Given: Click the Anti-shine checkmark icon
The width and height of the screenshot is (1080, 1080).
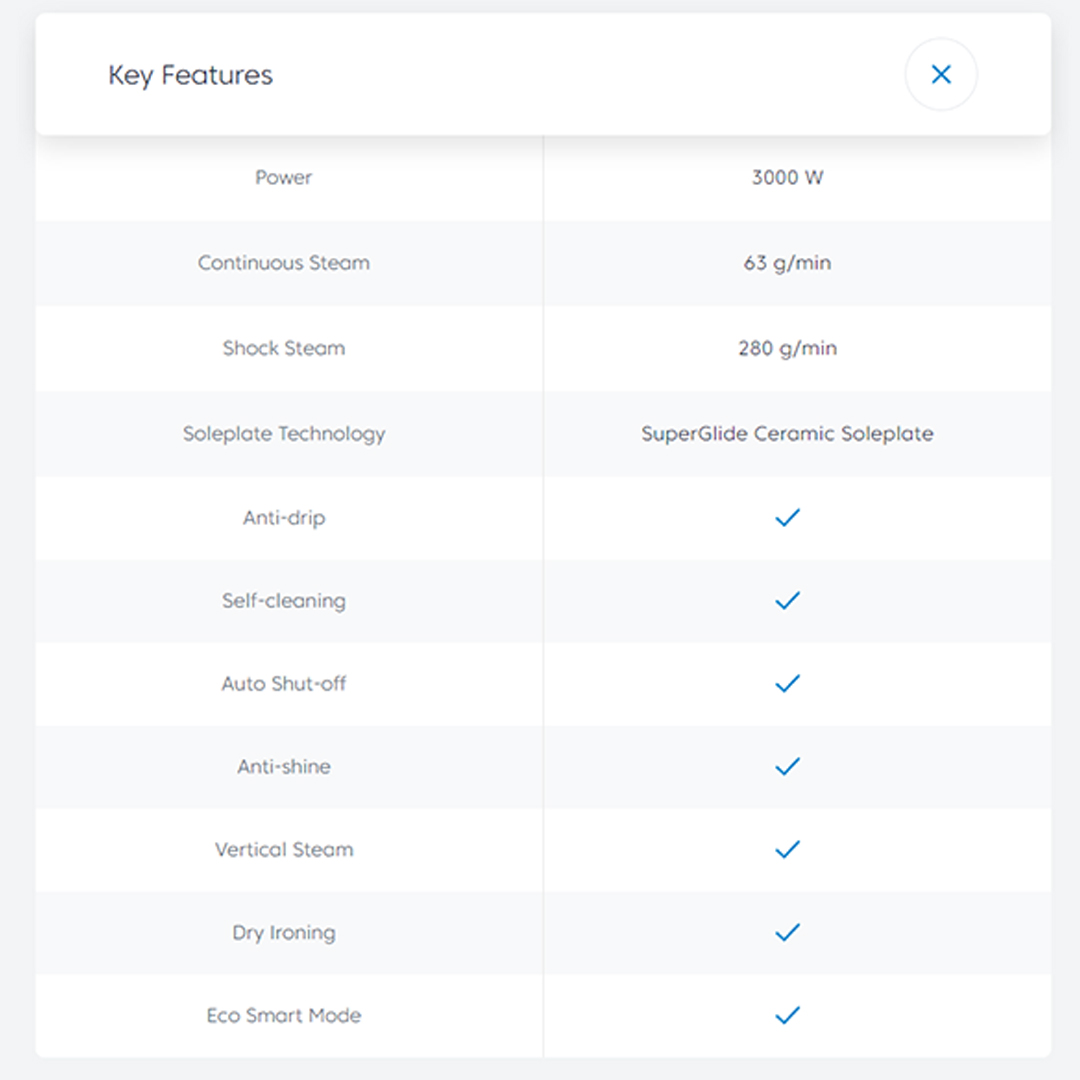Looking at the screenshot, I should [x=788, y=767].
